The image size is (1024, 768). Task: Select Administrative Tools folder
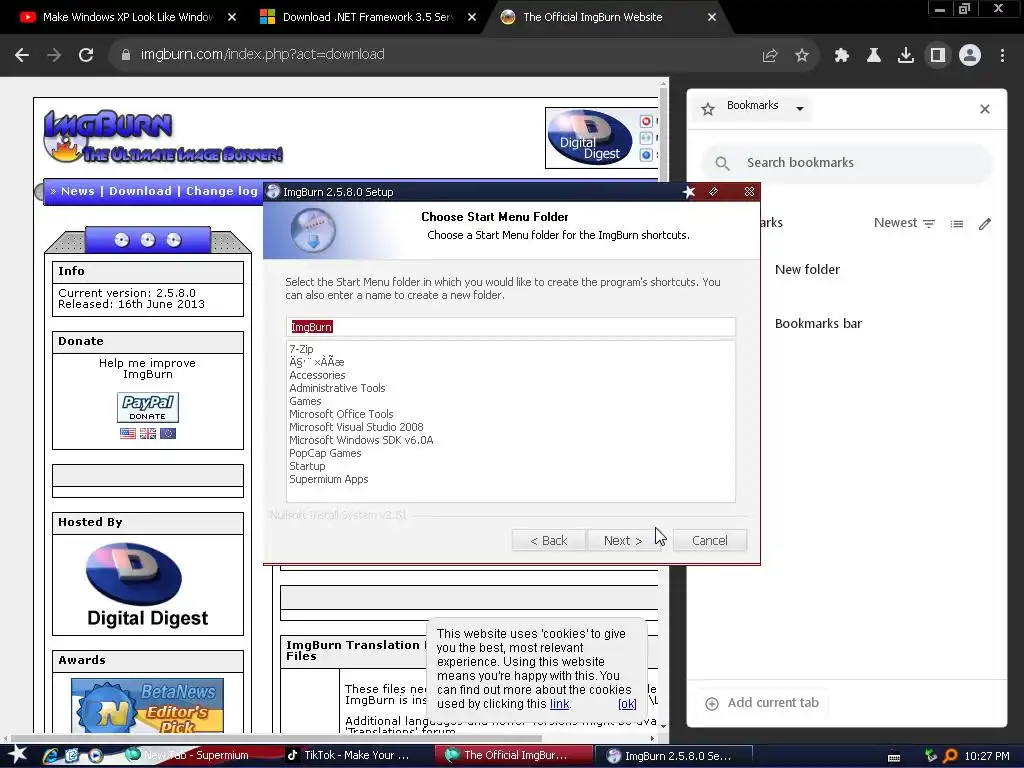tap(337, 389)
